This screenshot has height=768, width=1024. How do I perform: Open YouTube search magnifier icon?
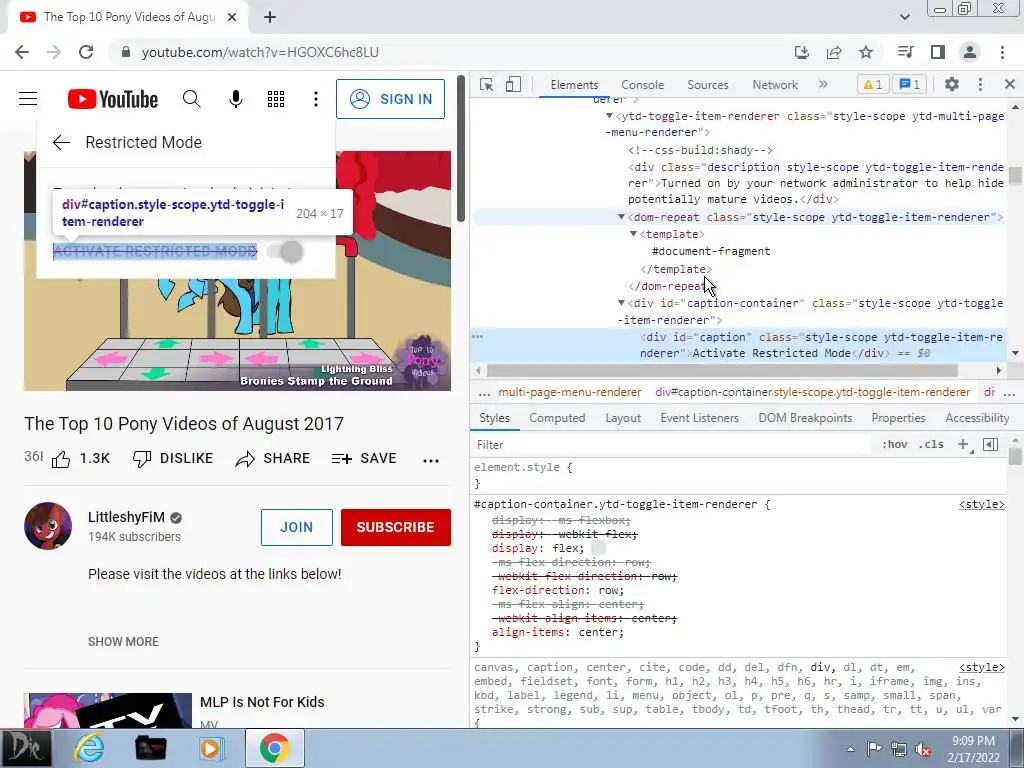pos(191,99)
